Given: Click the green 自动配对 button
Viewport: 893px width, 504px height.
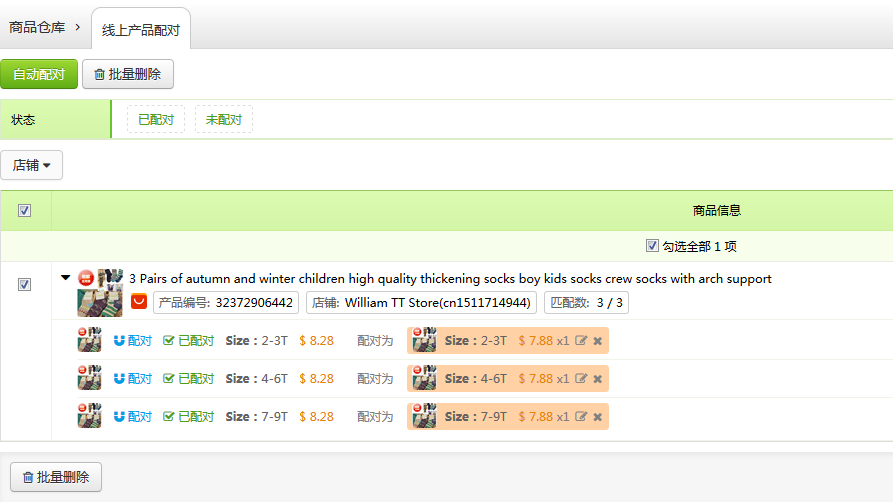Looking at the screenshot, I should 39,74.
